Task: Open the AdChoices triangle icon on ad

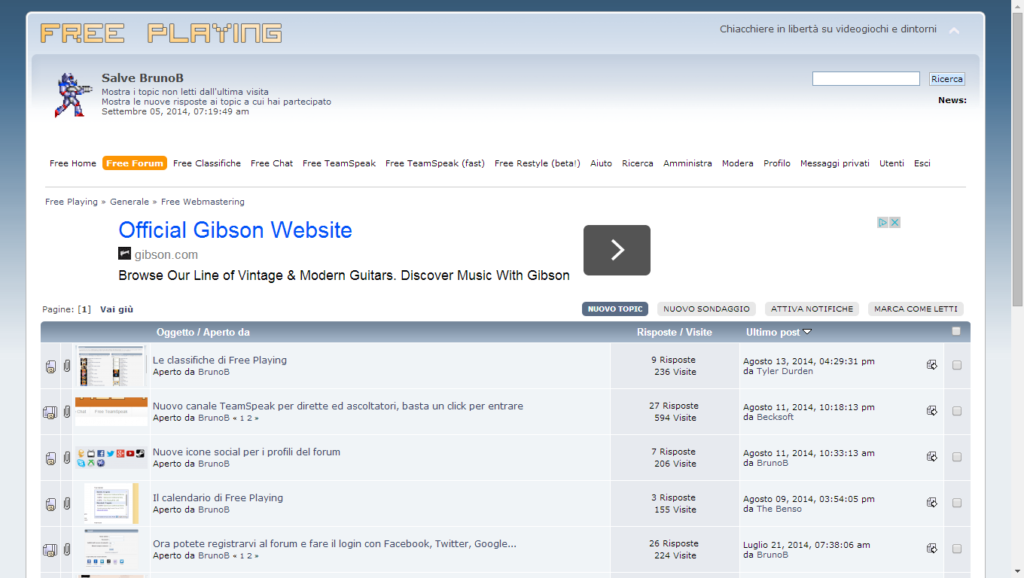Action: pos(884,222)
